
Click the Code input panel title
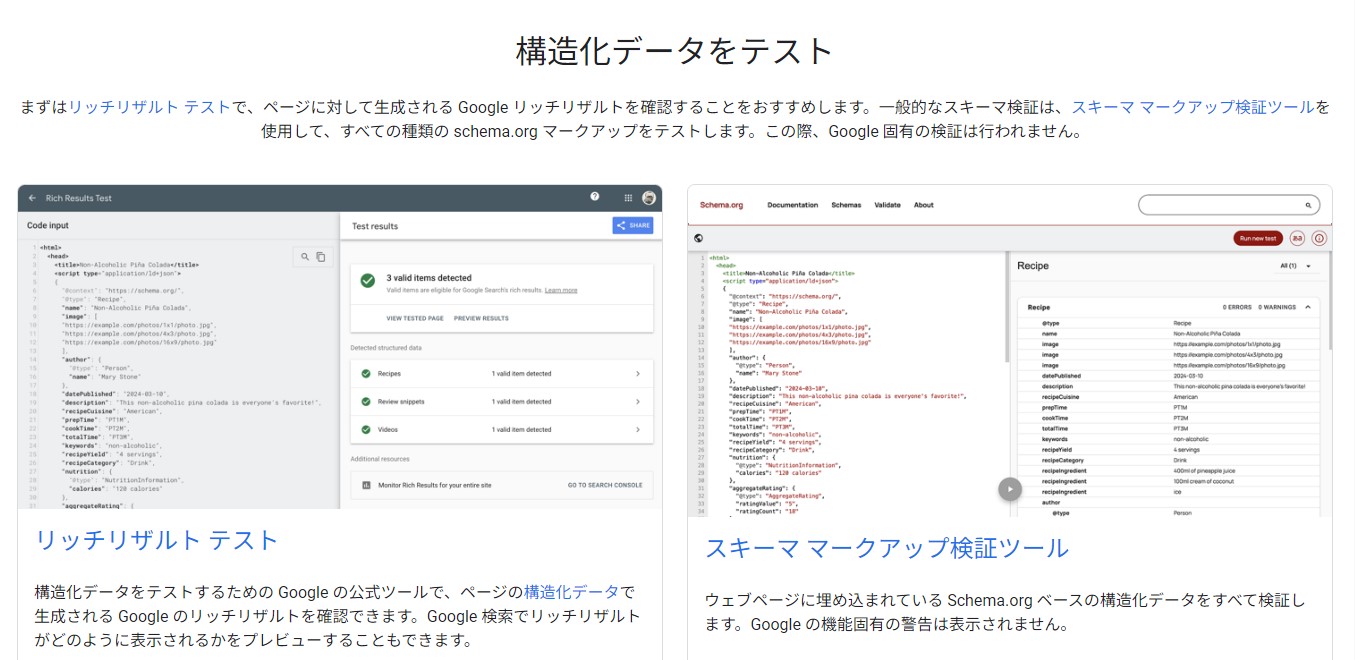pyautogui.click(x=48, y=226)
